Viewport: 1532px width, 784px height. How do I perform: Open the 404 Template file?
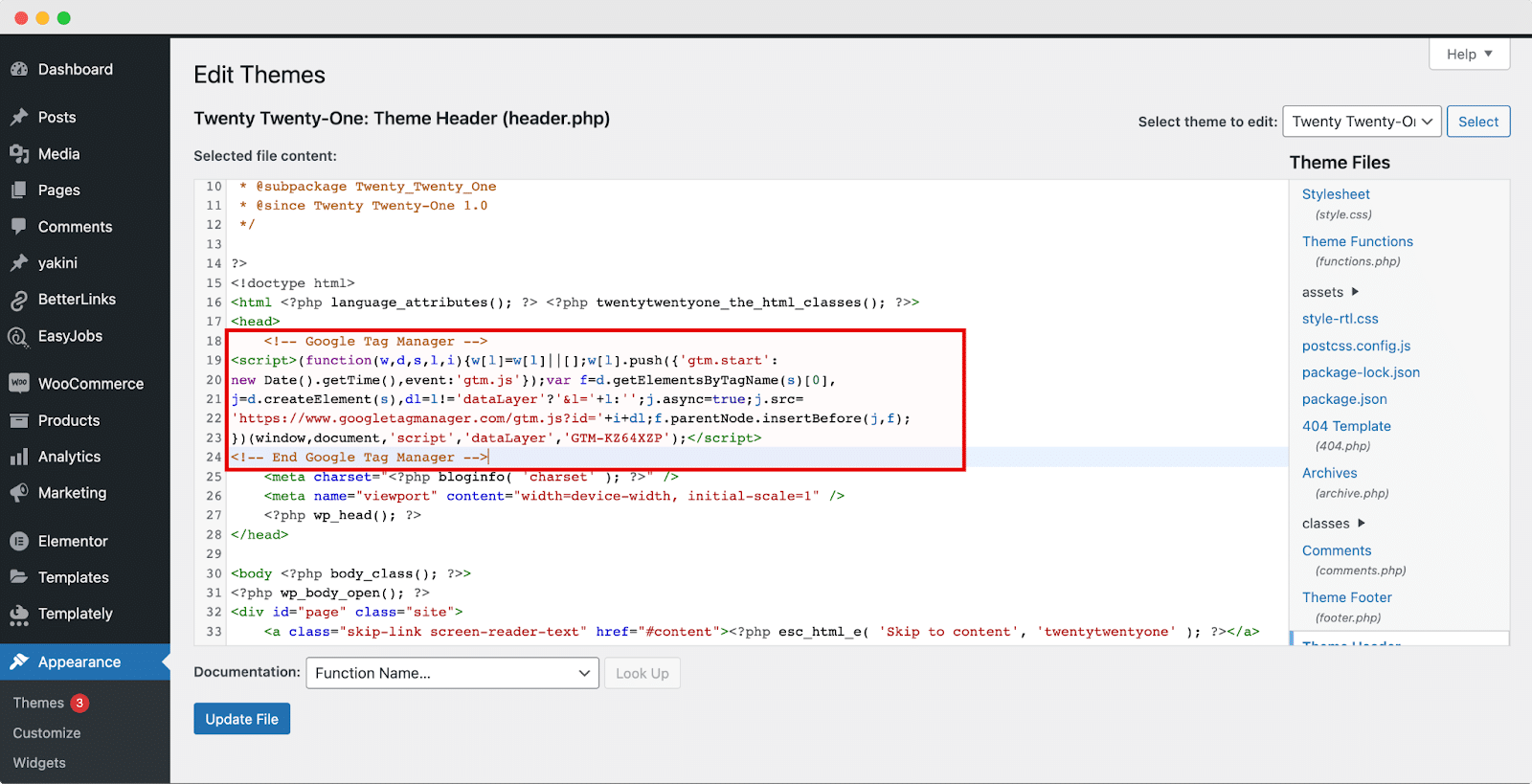tap(1346, 426)
